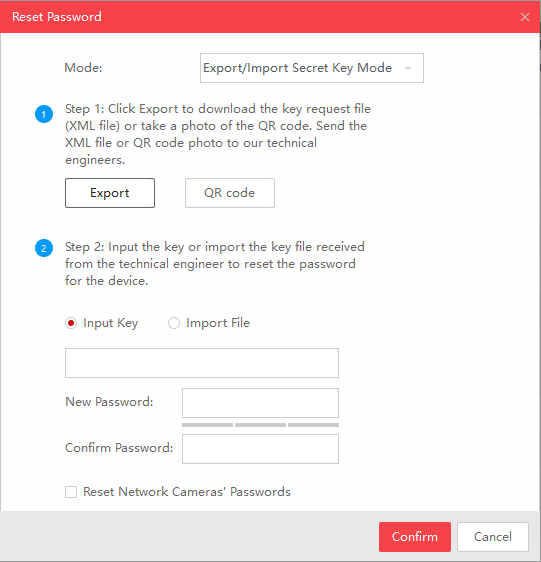
Task: Click the Reset Password title bar text
Action: click(57, 17)
